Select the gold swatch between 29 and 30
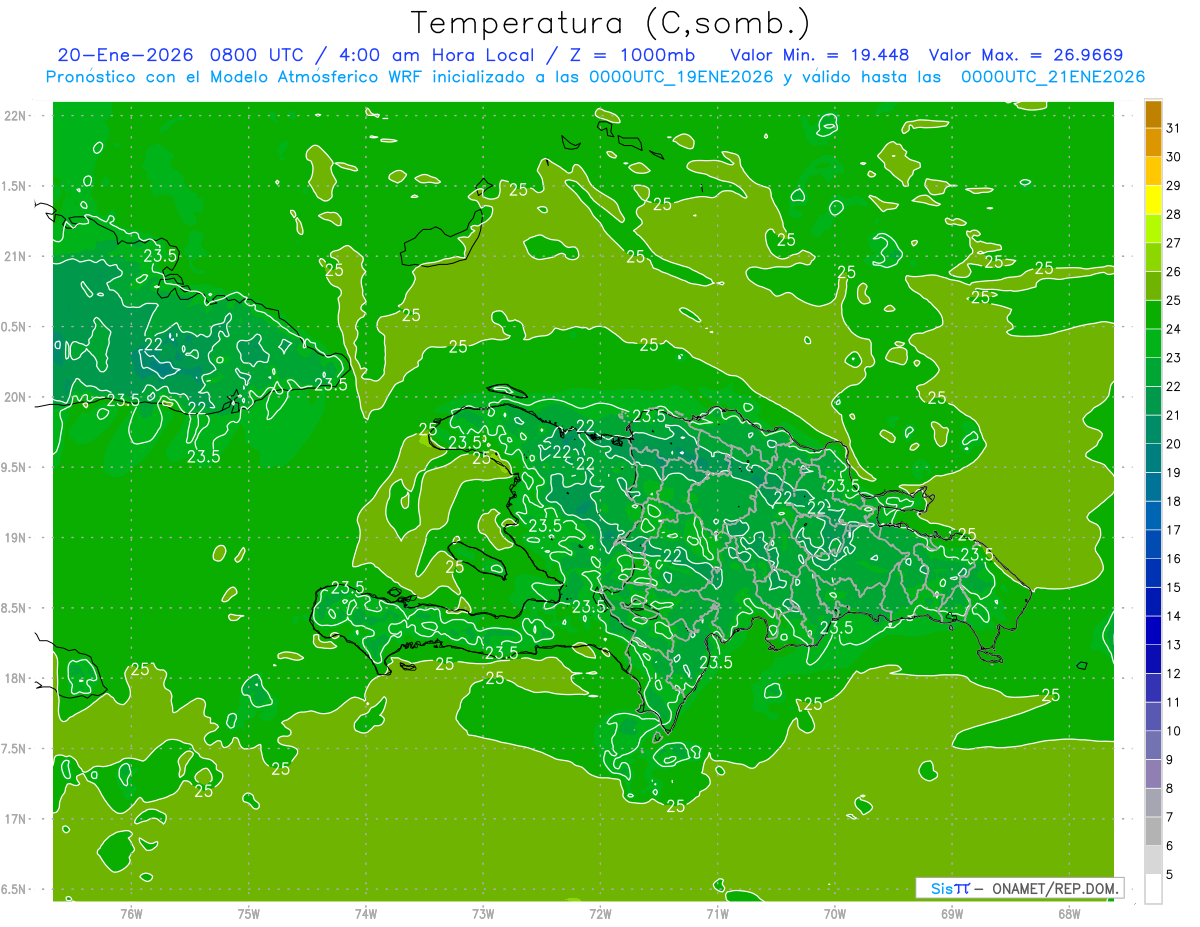This screenshot has width=1200, height=927. [x=1153, y=171]
